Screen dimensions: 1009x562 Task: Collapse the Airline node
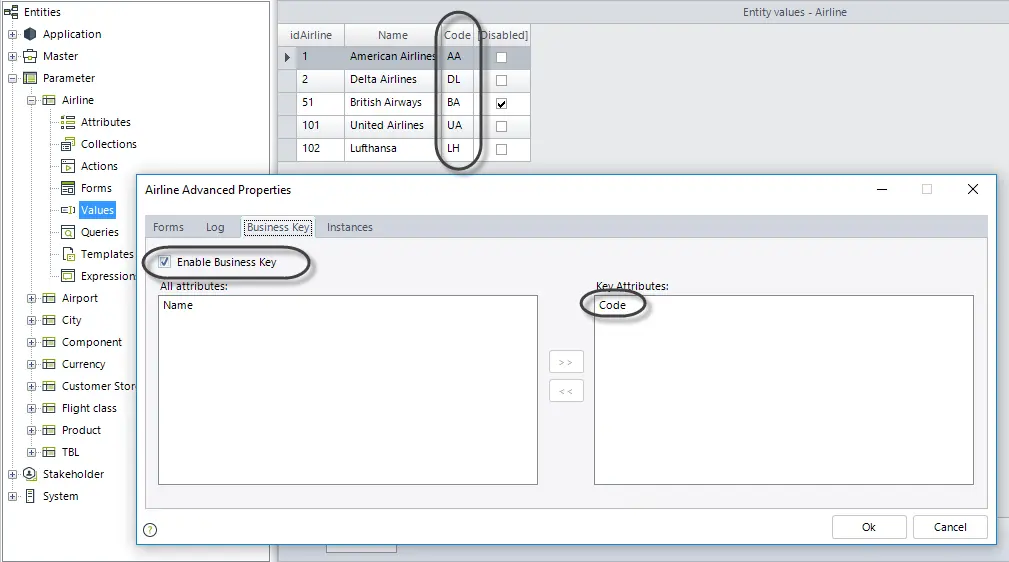click(31, 100)
